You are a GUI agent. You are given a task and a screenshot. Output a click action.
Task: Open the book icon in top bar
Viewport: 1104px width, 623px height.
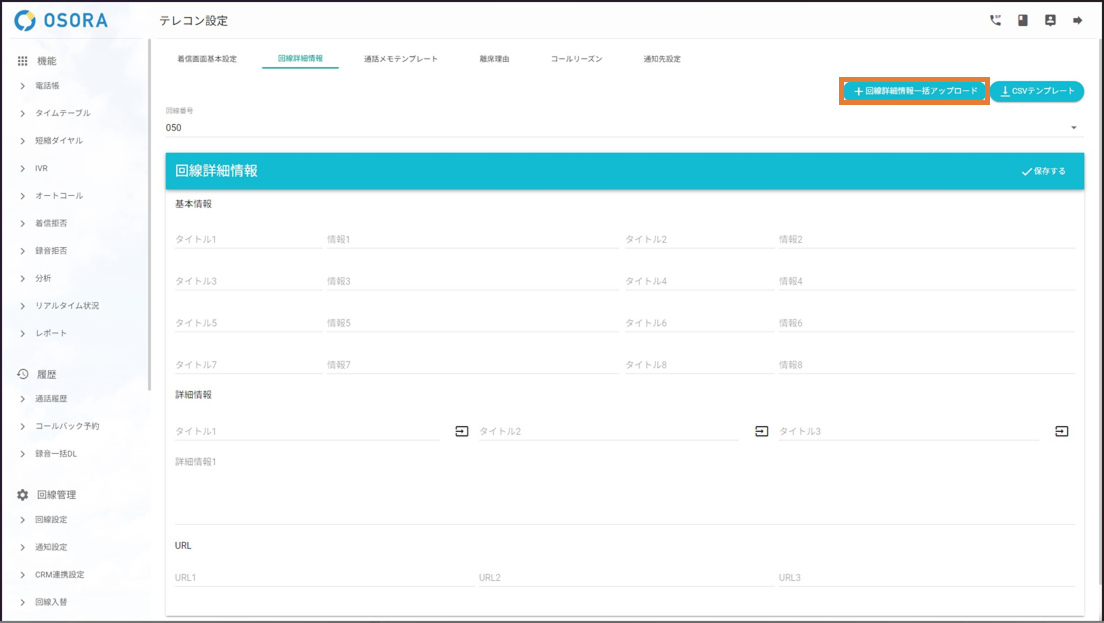tap(1023, 20)
